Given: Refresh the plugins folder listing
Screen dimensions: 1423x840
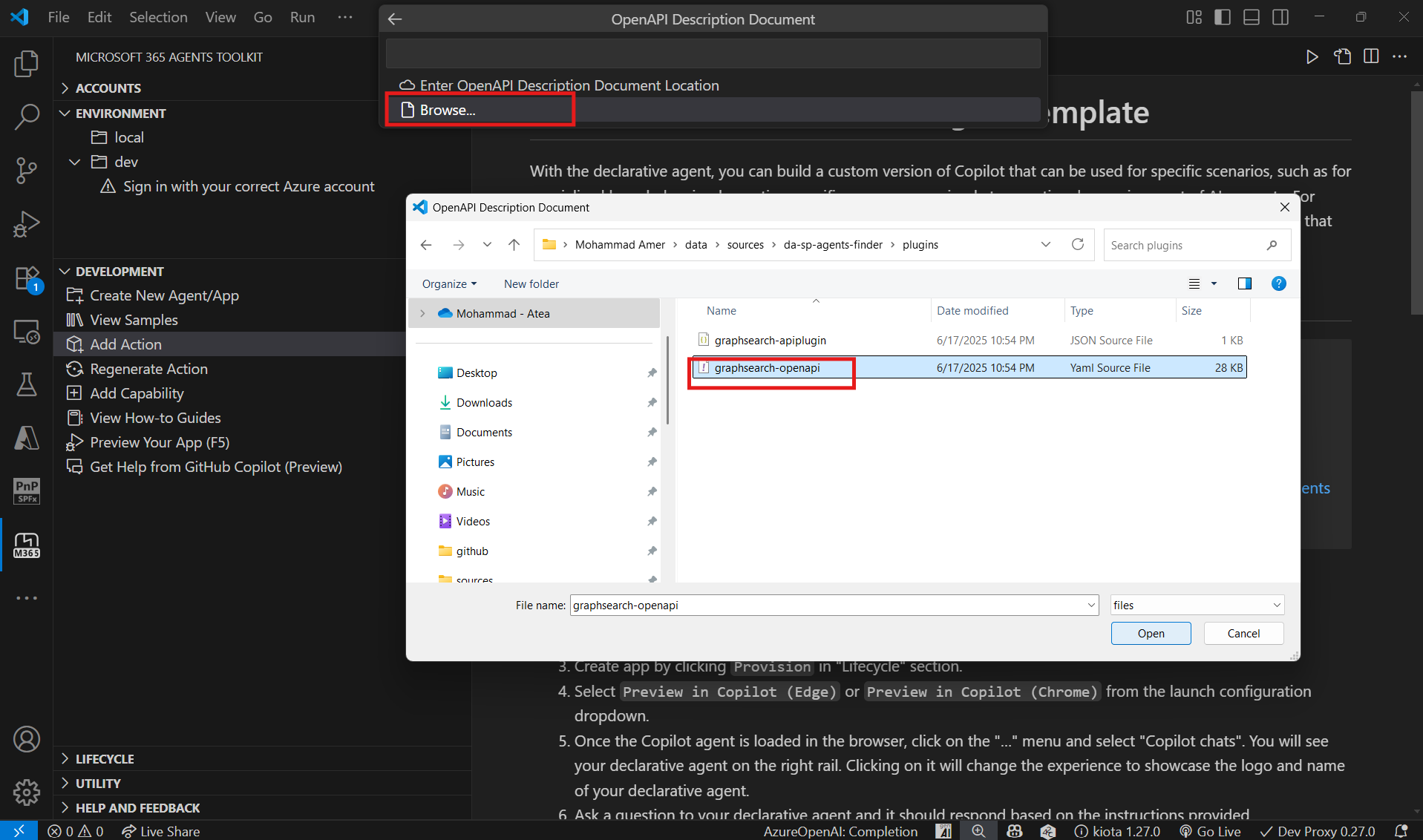Looking at the screenshot, I should pyautogui.click(x=1078, y=244).
